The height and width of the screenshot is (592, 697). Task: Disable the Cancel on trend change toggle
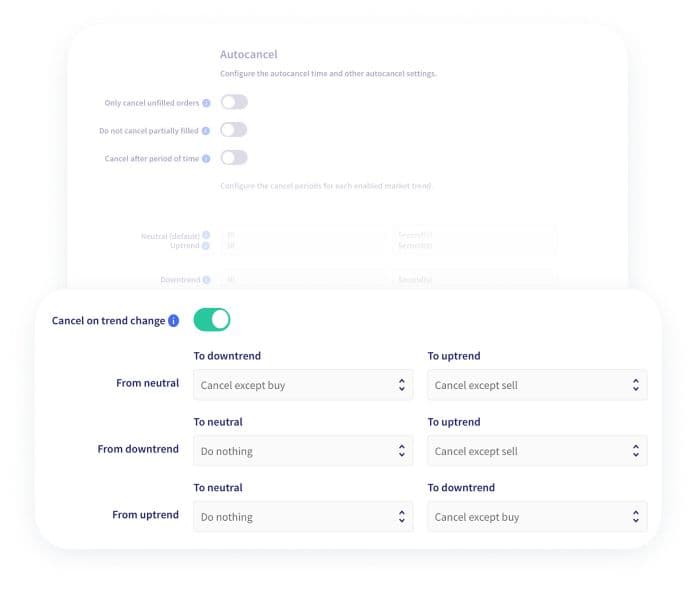tap(212, 320)
